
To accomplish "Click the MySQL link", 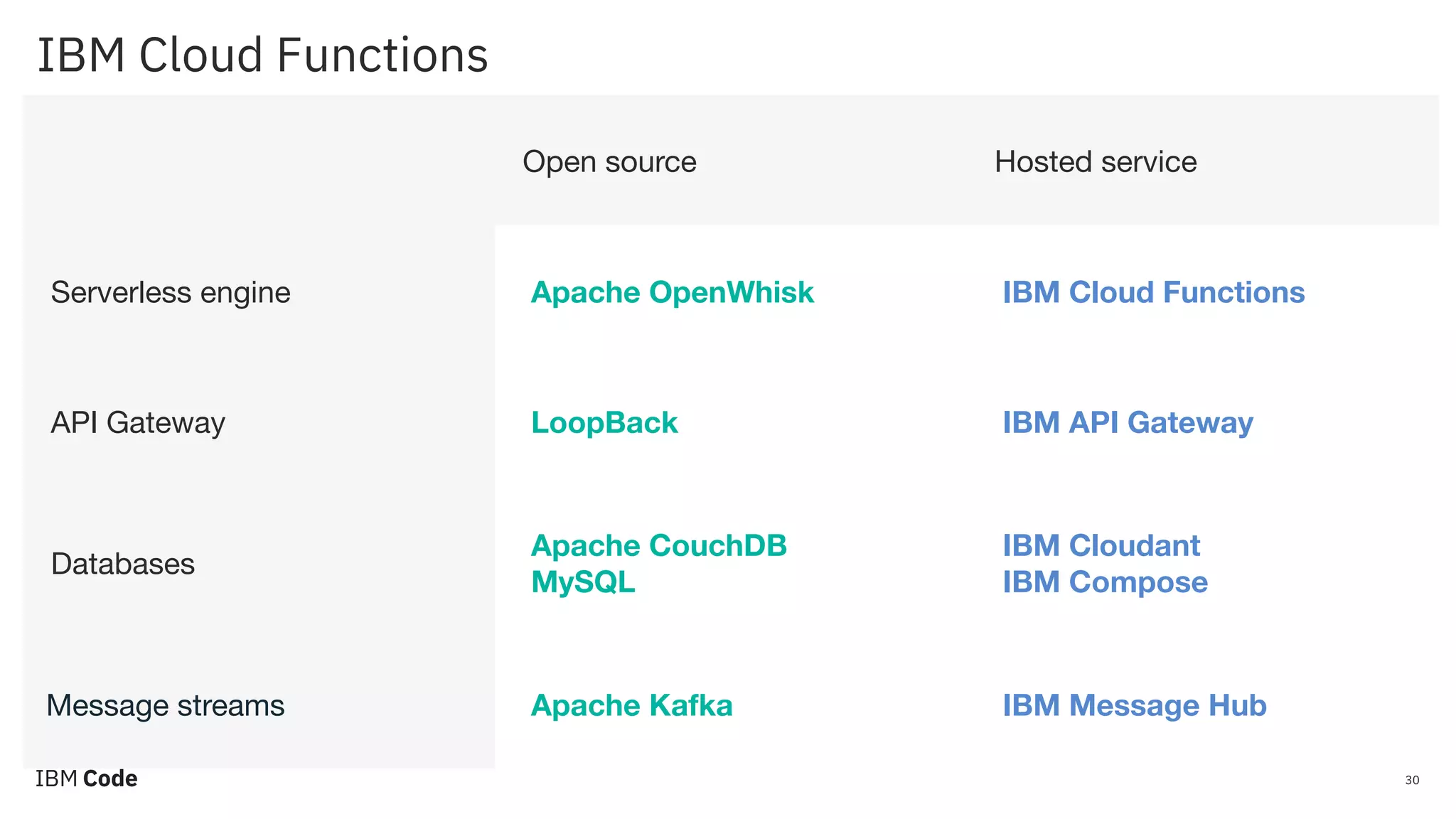I will (583, 582).
